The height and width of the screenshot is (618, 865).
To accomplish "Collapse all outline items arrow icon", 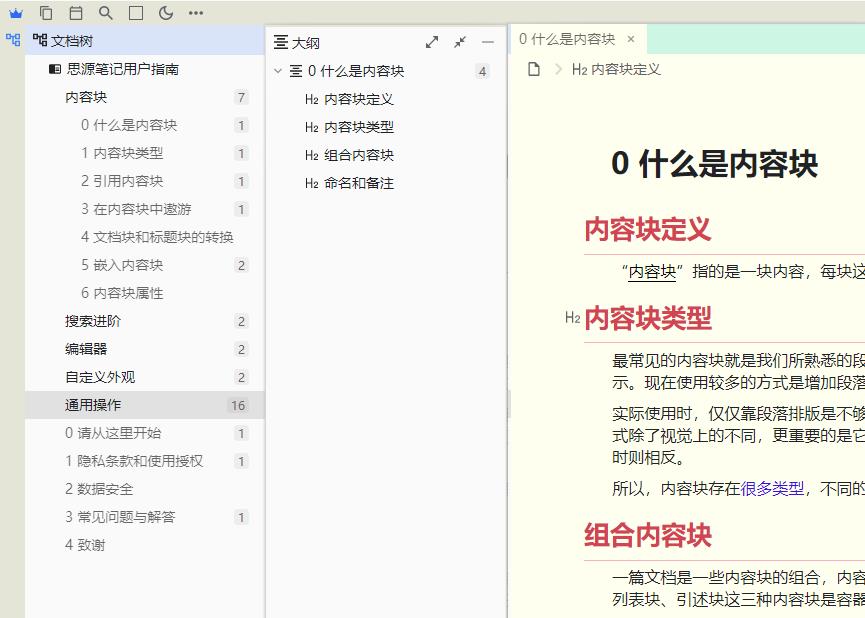I will (460, 42).
